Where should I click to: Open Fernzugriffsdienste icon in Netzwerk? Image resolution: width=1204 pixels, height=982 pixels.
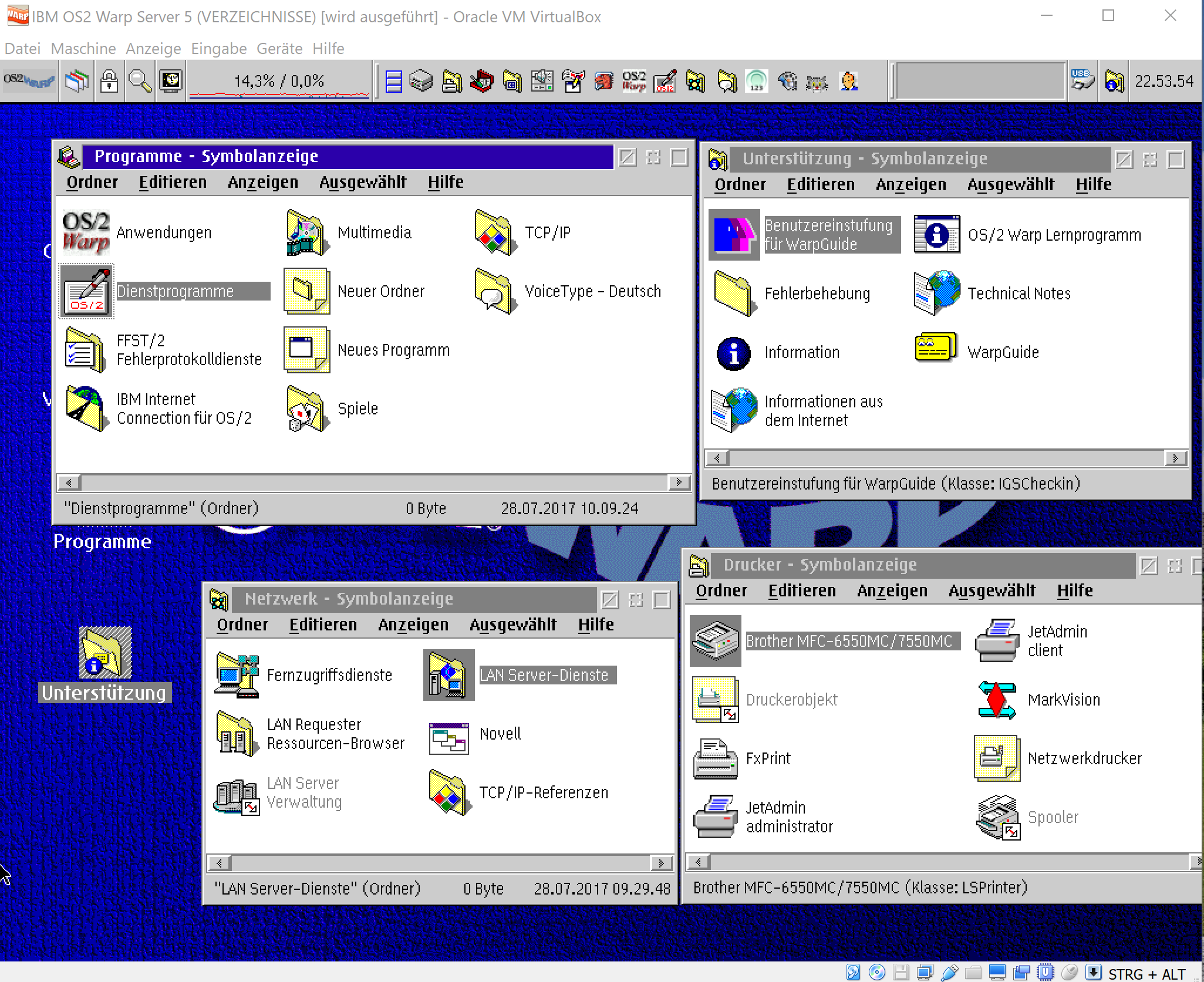237,675
